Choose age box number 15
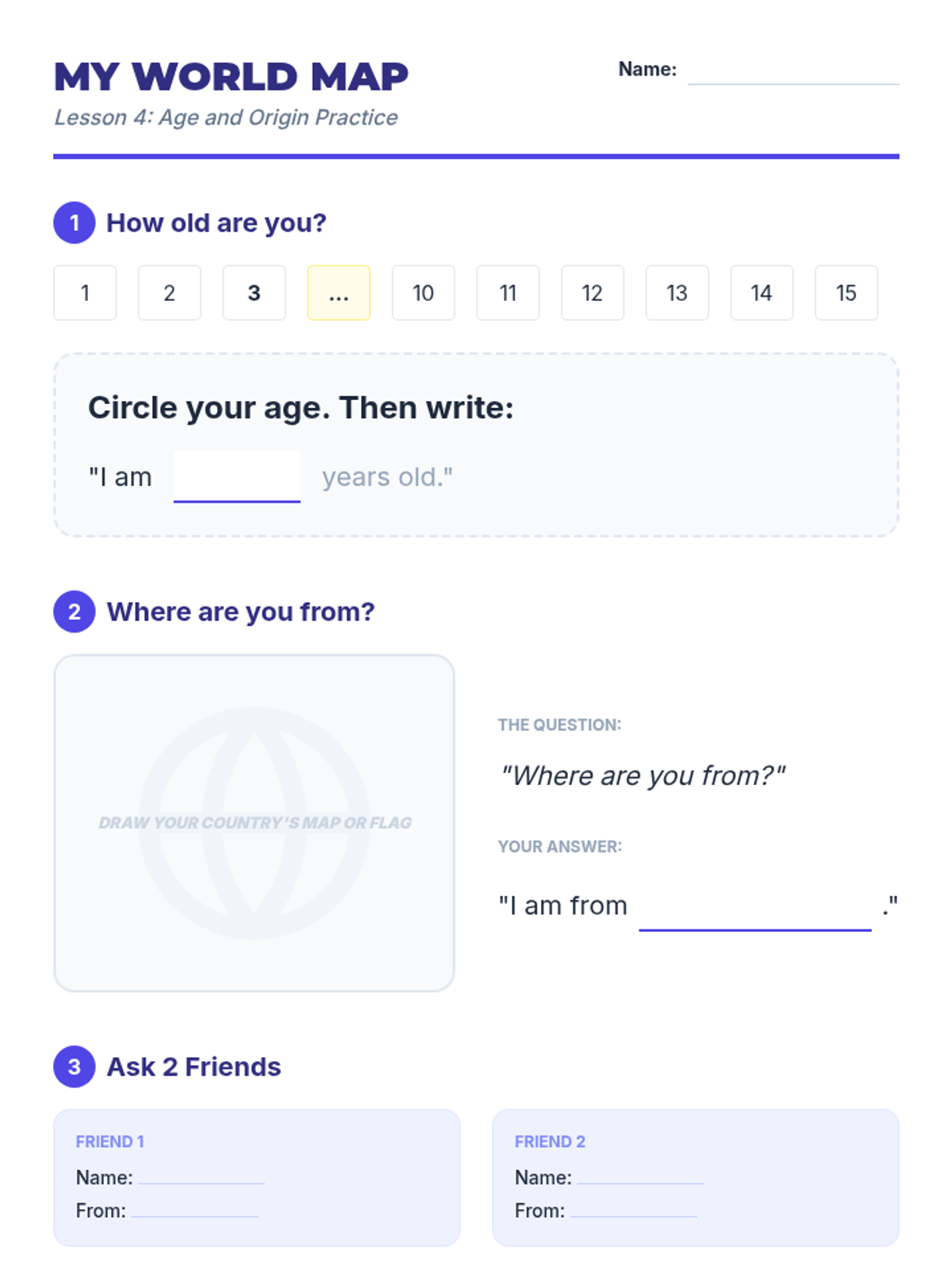 pyautogui.click(x=846, y=293)
